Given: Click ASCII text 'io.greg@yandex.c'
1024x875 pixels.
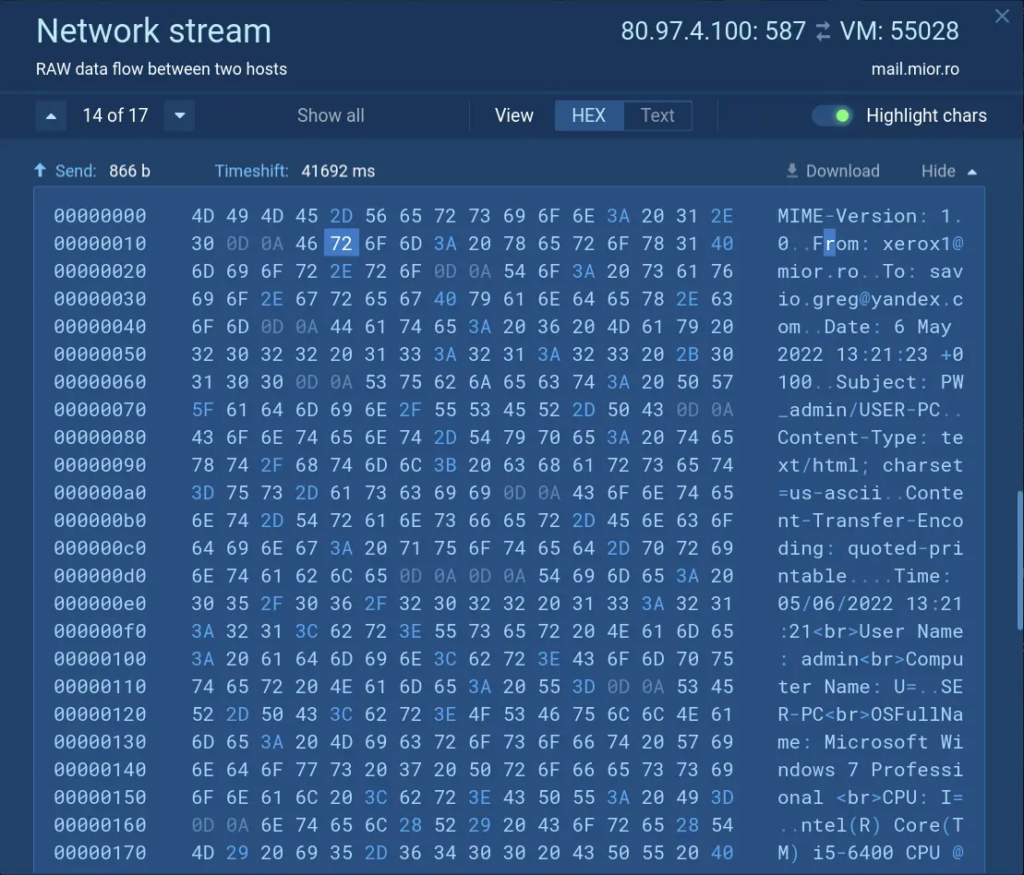Looking at the screenshot, I should 870,299.
